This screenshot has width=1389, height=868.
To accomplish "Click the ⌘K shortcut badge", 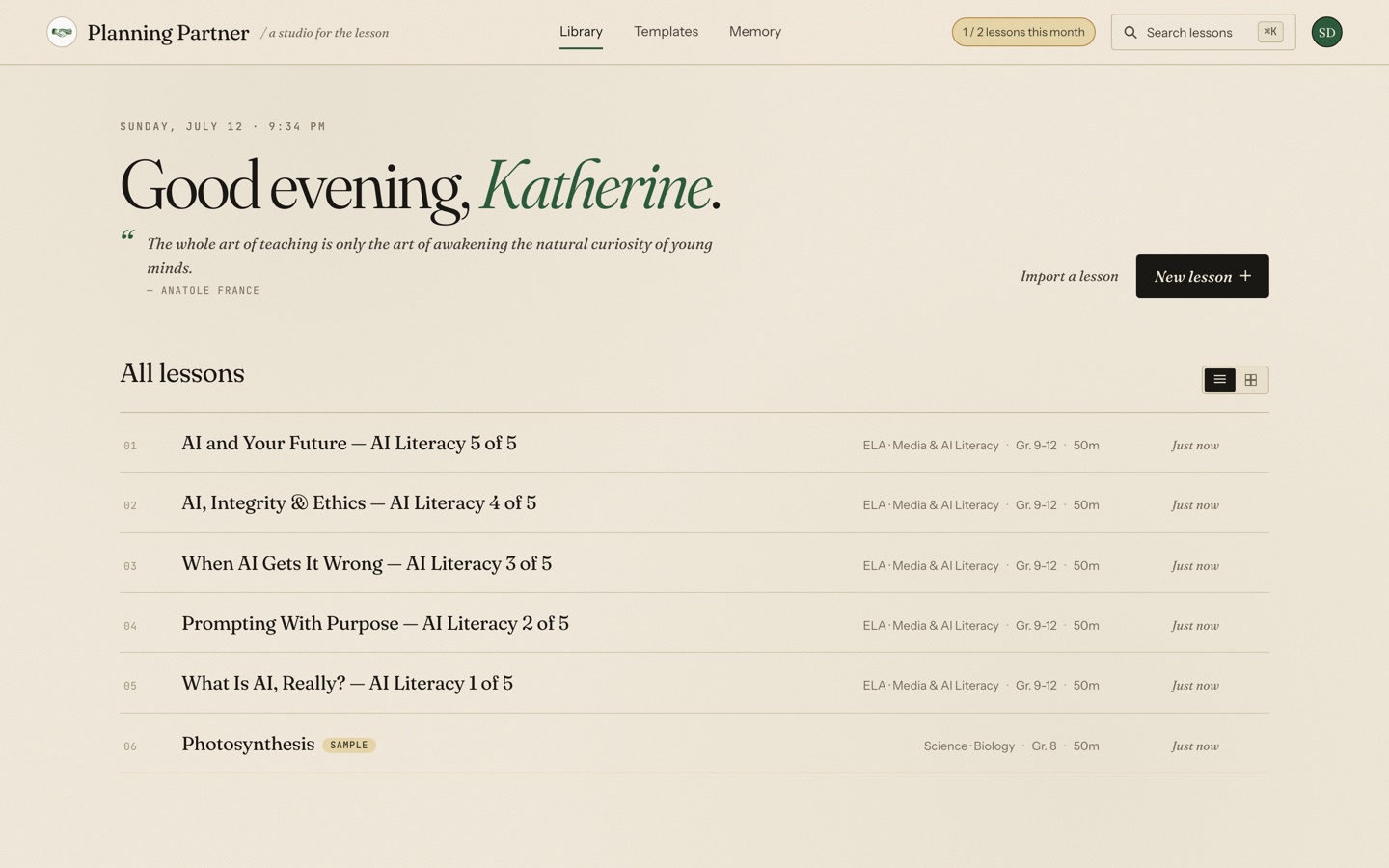I will coord(1270,32).
